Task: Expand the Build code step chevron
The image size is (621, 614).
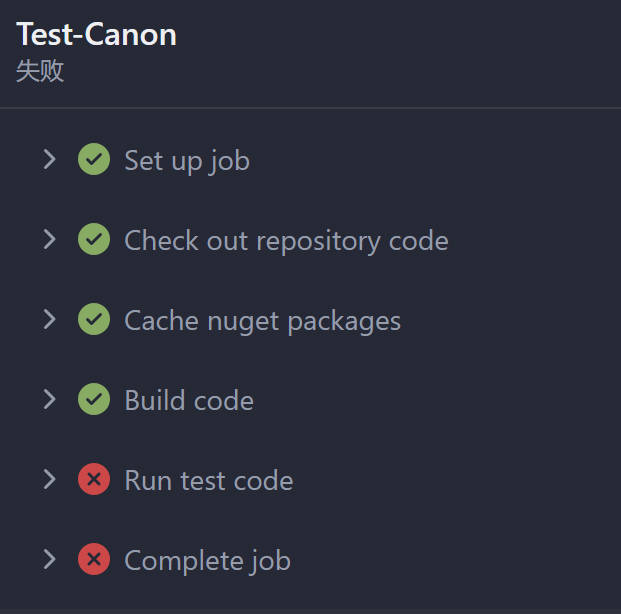Action: pos(50,399)
